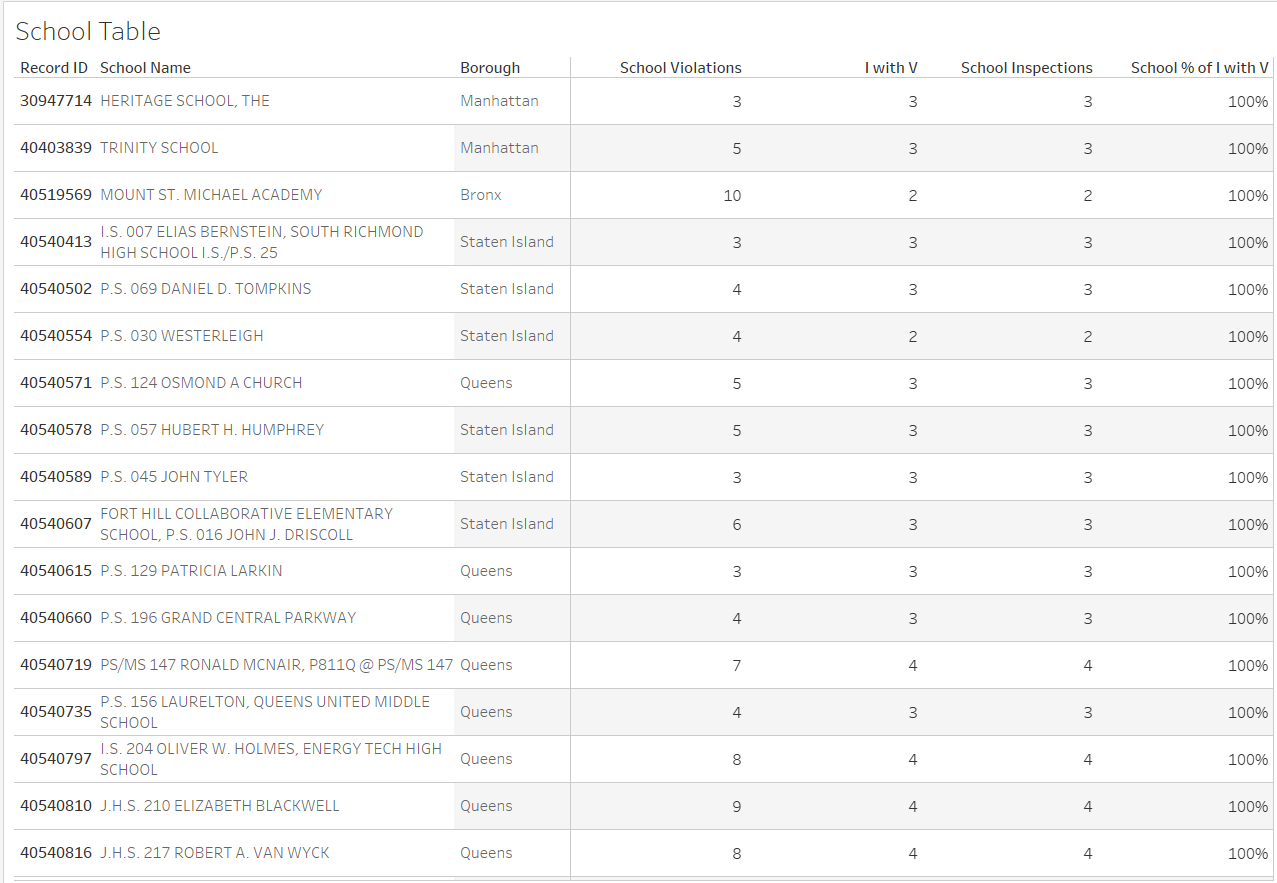
Task: Click PS/MS 147 RONALD MCNAIR school name
Action: pos(276,665)
